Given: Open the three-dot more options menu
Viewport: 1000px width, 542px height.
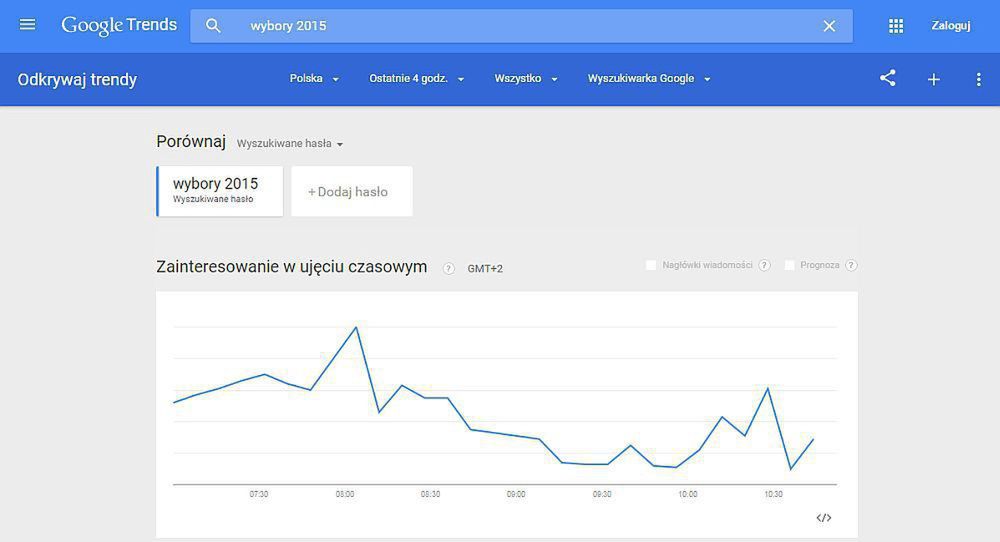Looking at the screenshot, I should tap(978, 79).
